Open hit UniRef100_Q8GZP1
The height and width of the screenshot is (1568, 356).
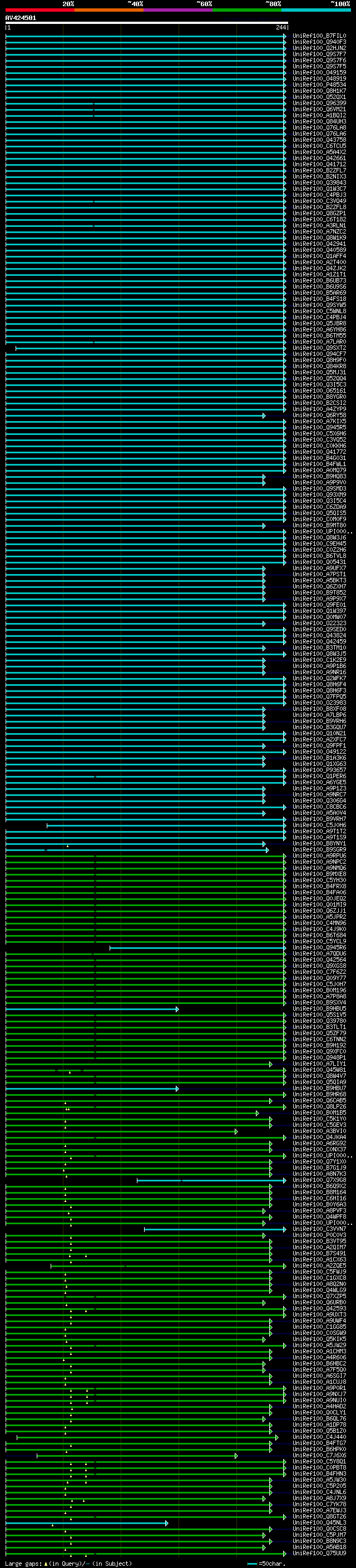point(319,213)
